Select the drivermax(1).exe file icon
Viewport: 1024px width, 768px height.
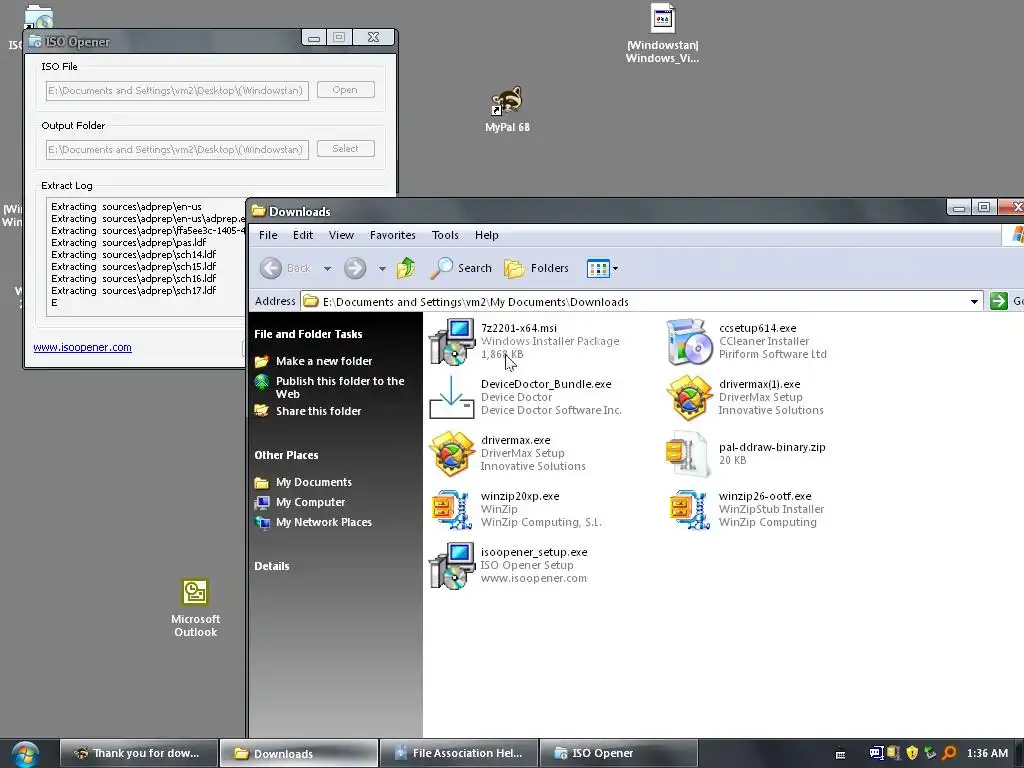(x=690, y=397)
